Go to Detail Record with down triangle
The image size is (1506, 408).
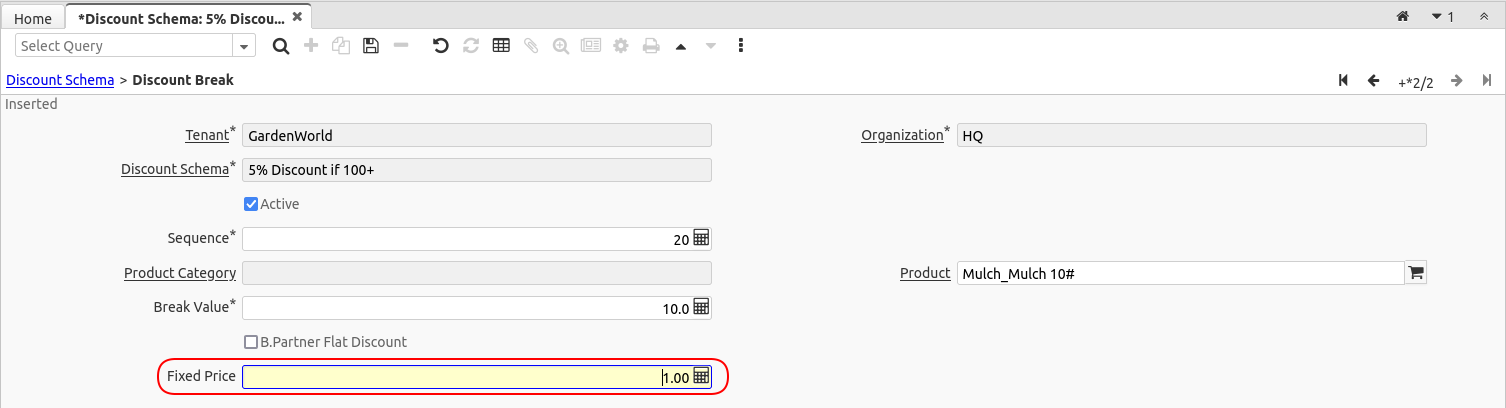click(x=711, y=46)
